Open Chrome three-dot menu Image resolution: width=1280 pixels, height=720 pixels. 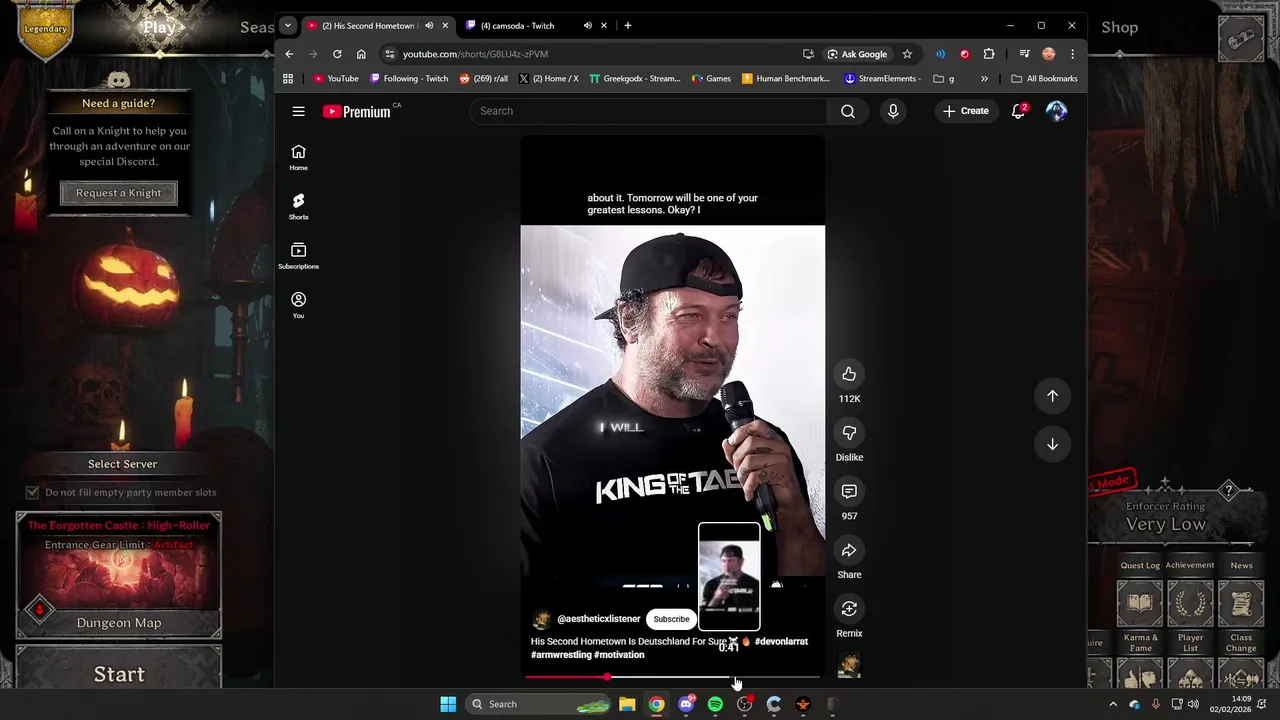[x=1072, y=54]
